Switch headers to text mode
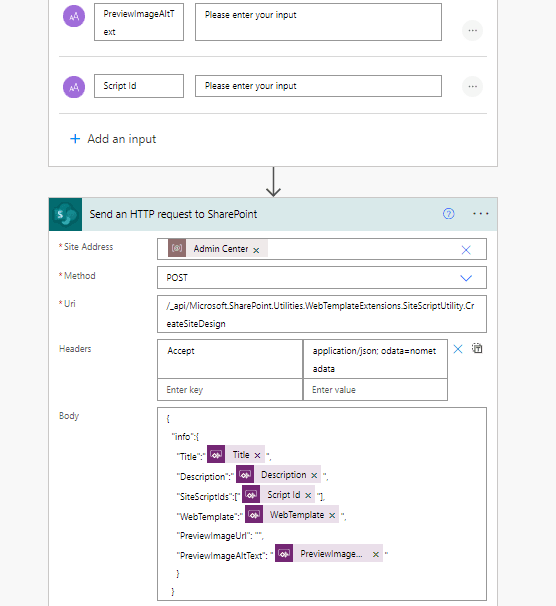Image resolution: width=556 pixels, height=606 pixels. 477,349
